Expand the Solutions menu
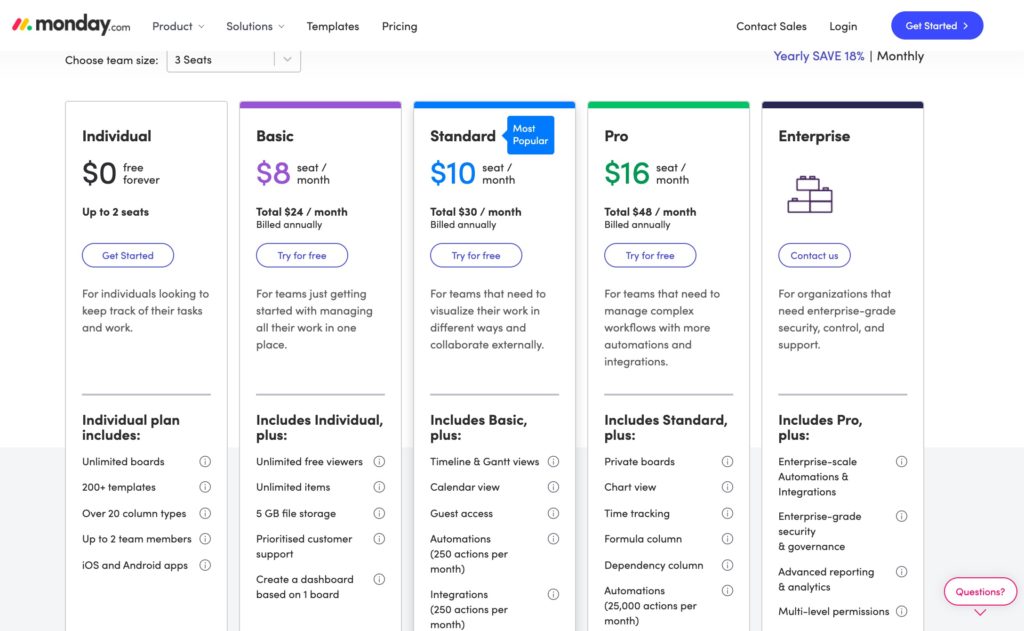 pos(255,26)
